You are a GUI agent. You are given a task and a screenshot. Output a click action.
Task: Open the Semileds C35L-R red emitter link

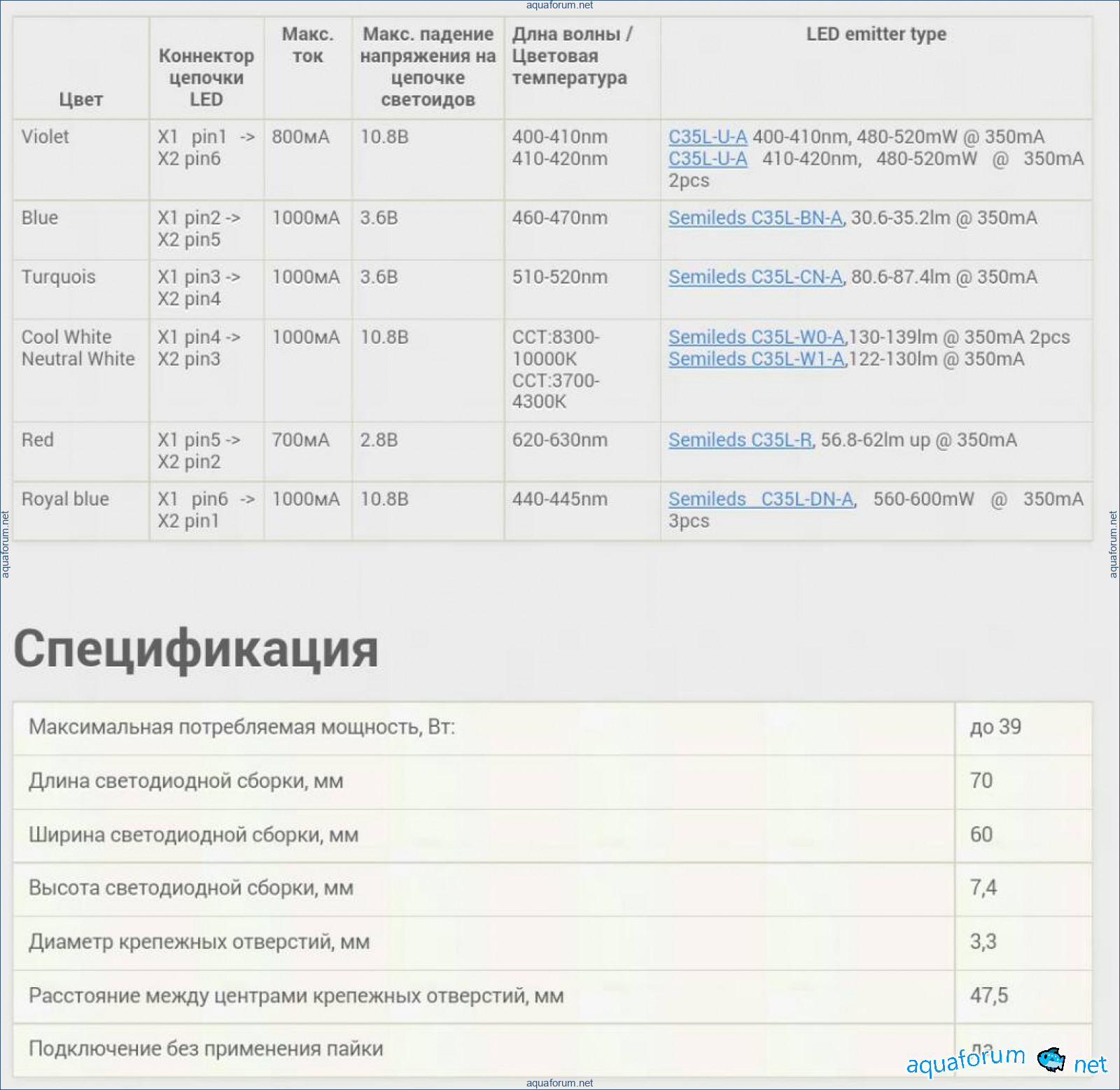coord(740,440)
